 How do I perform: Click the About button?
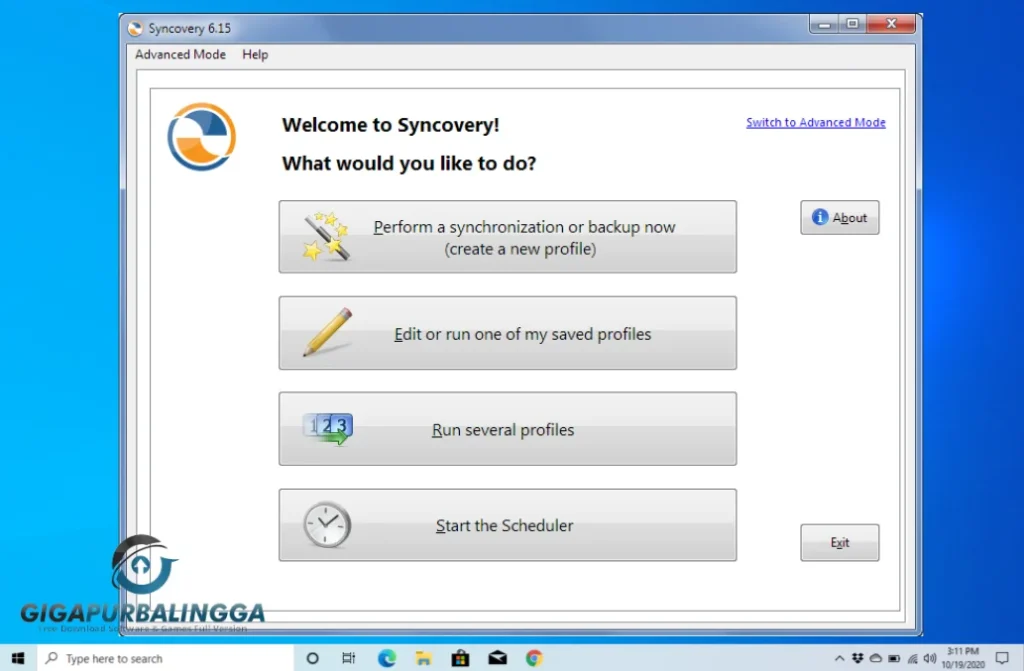point(840,217)
